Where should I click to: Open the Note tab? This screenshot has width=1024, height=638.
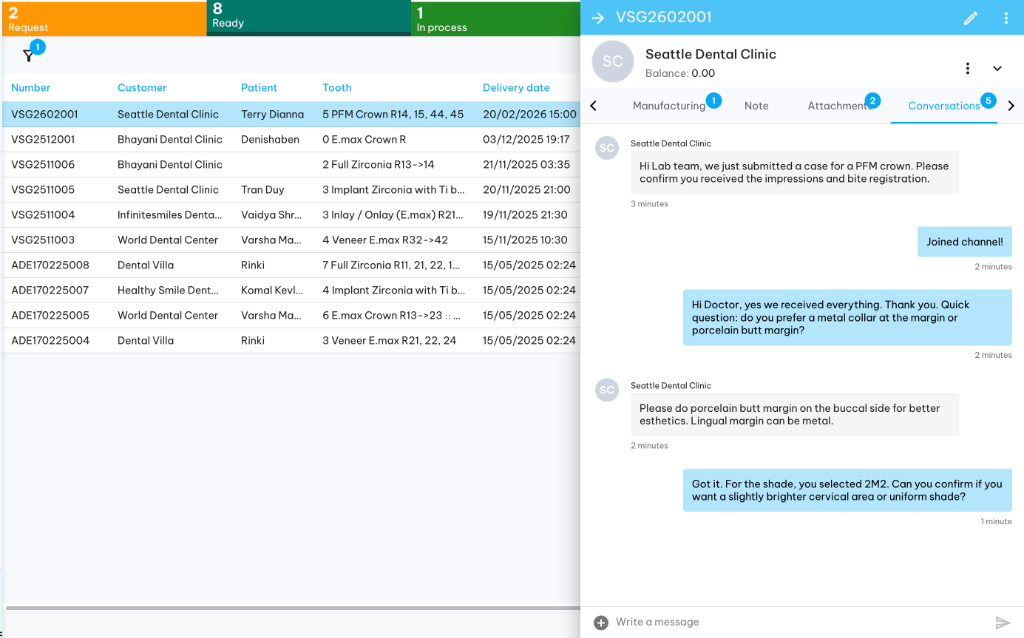tap(756, 105)
